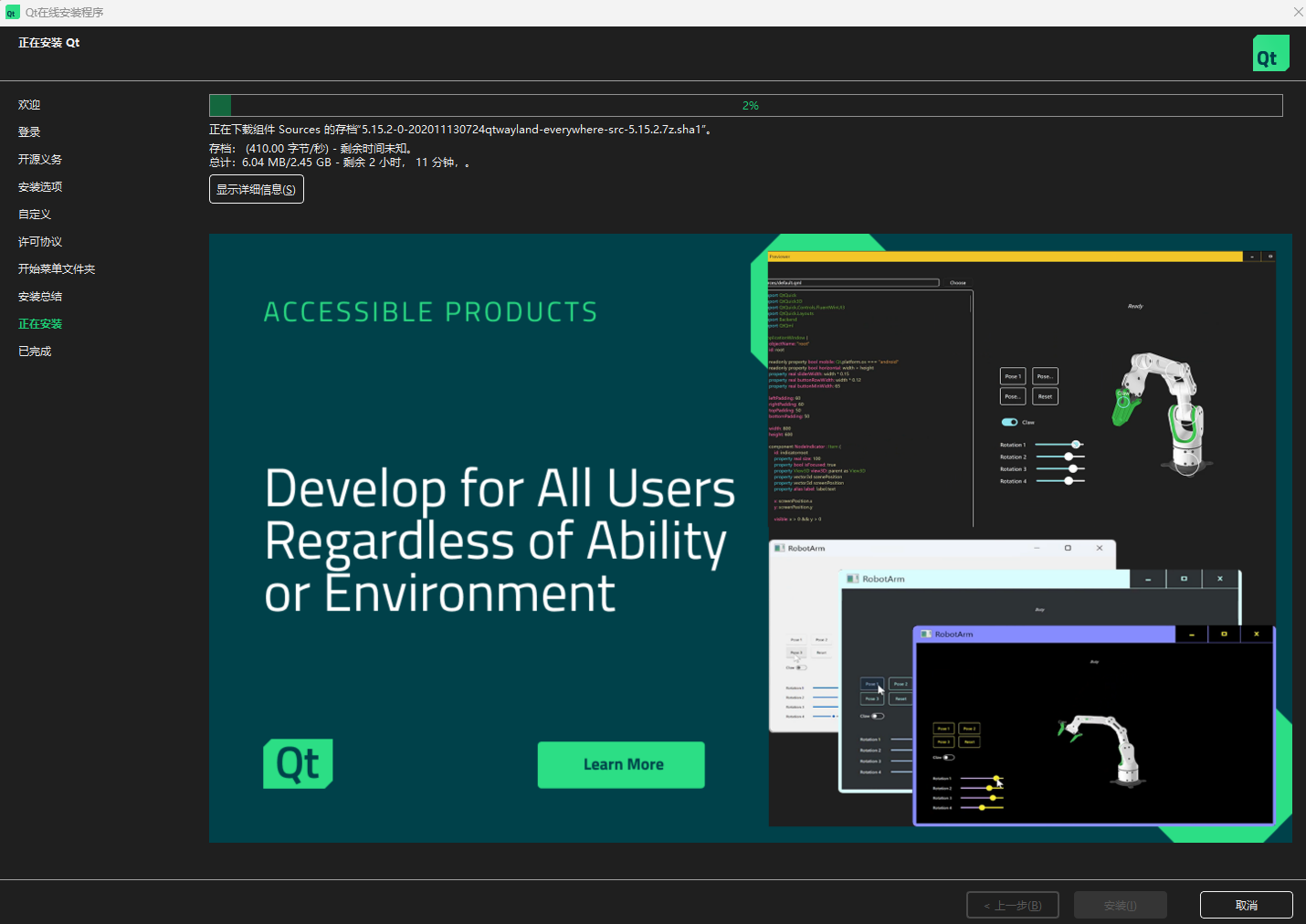Click the 显示详细信息 button
The width and height of the screenshot is (1306, 924).
coord(257,189)
